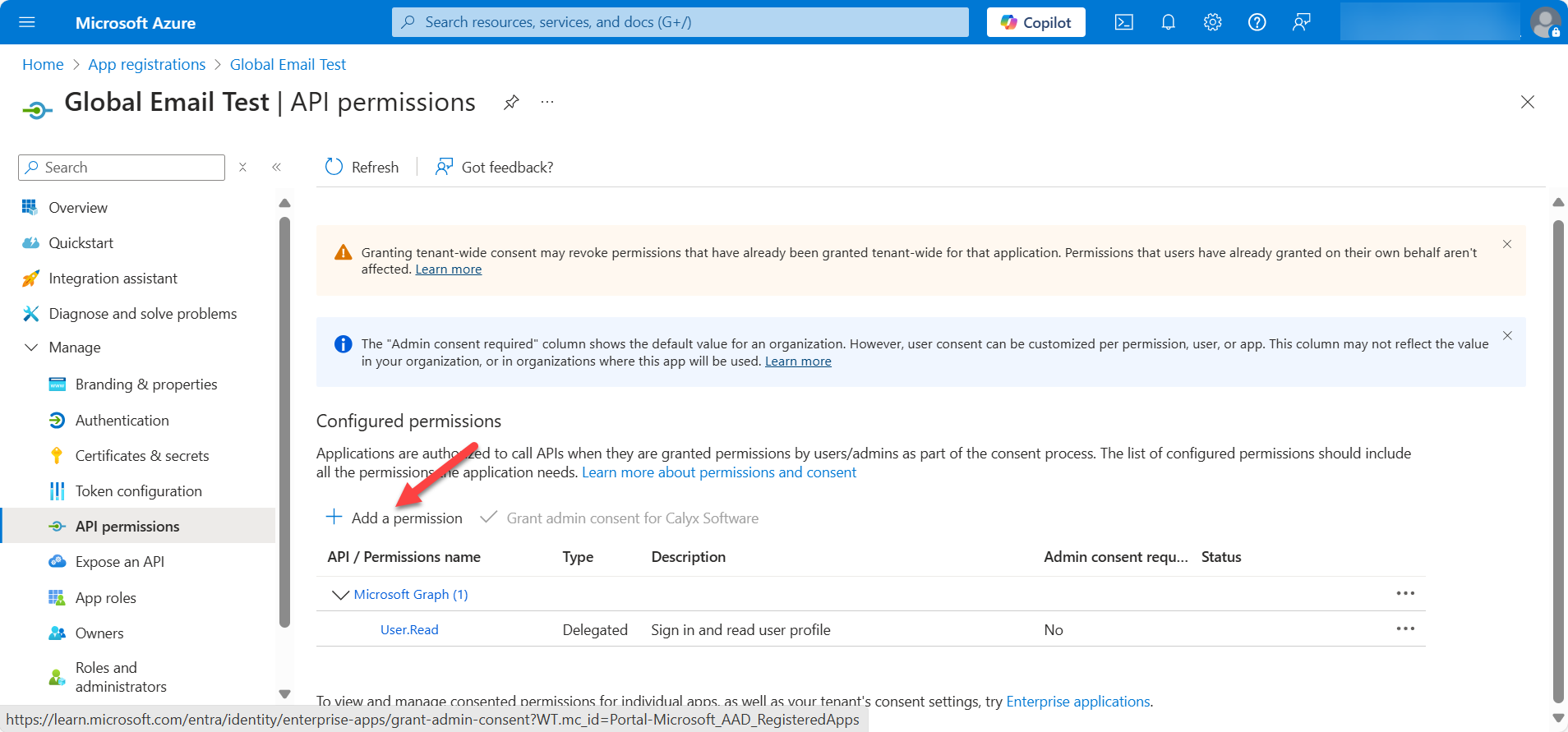Open the Enterprise applications link
Image resolution: width=1568 pixels, height=732 pixels.
pyautogui.click(x=1077, y=702)
